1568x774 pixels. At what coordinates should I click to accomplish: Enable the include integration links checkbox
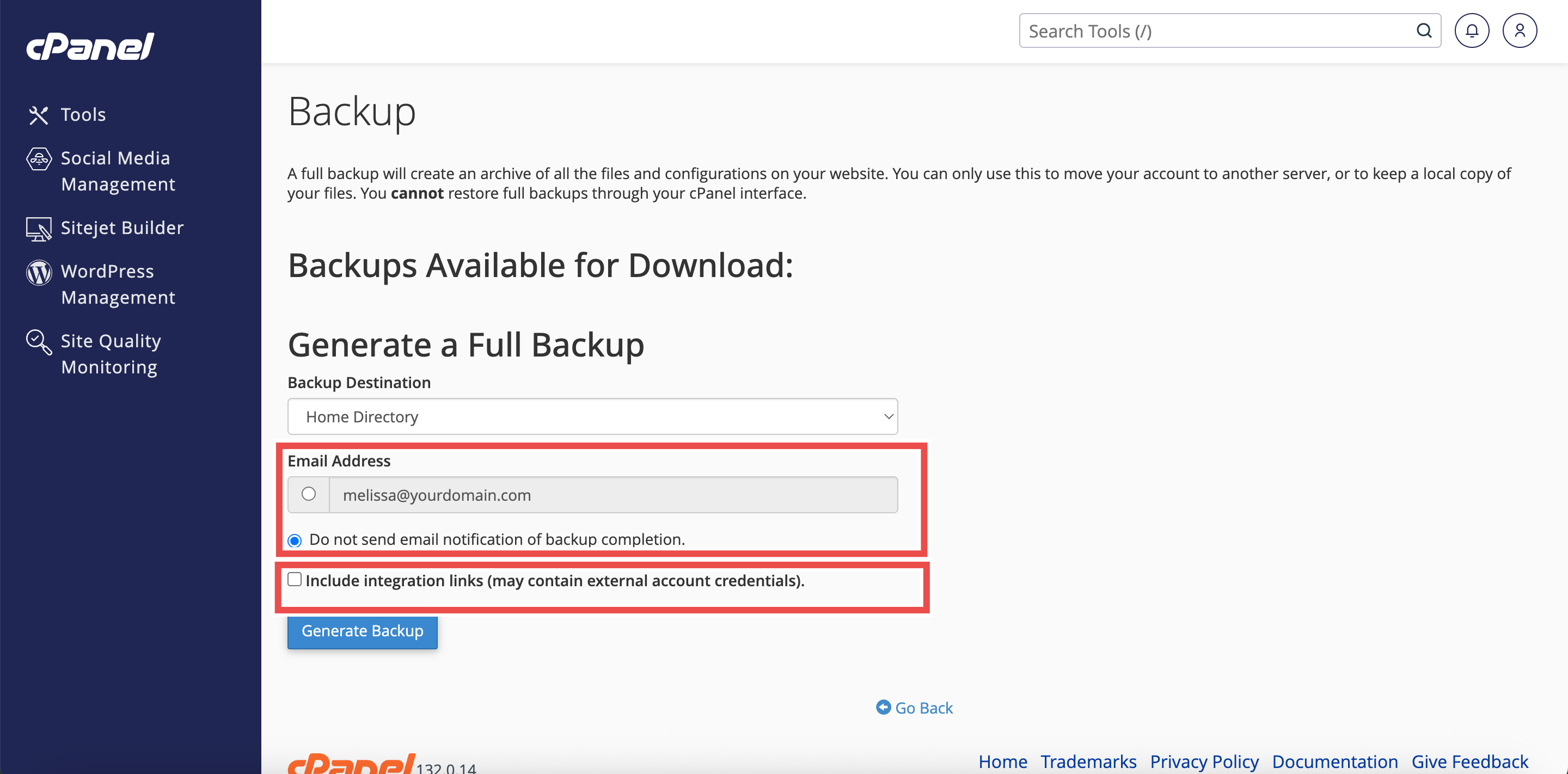tap(295, 579)
